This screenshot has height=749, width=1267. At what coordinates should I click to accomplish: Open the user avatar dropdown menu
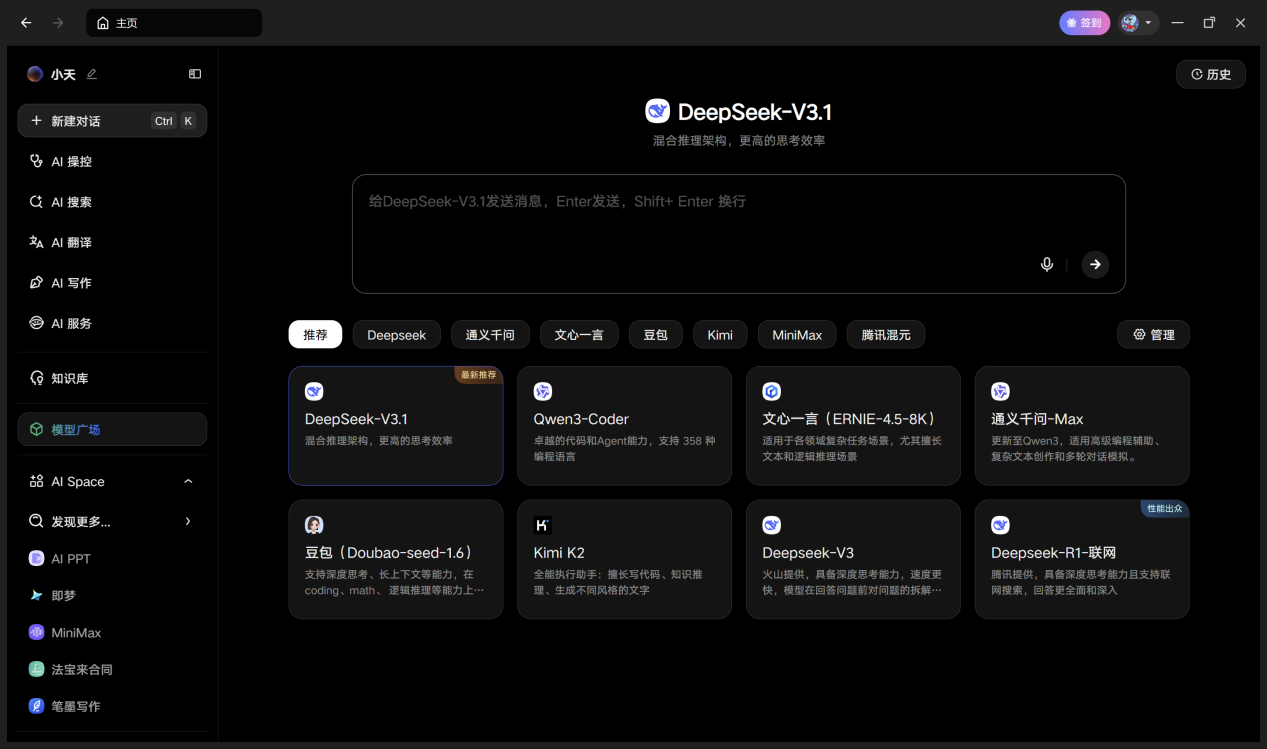point(1138,23)
